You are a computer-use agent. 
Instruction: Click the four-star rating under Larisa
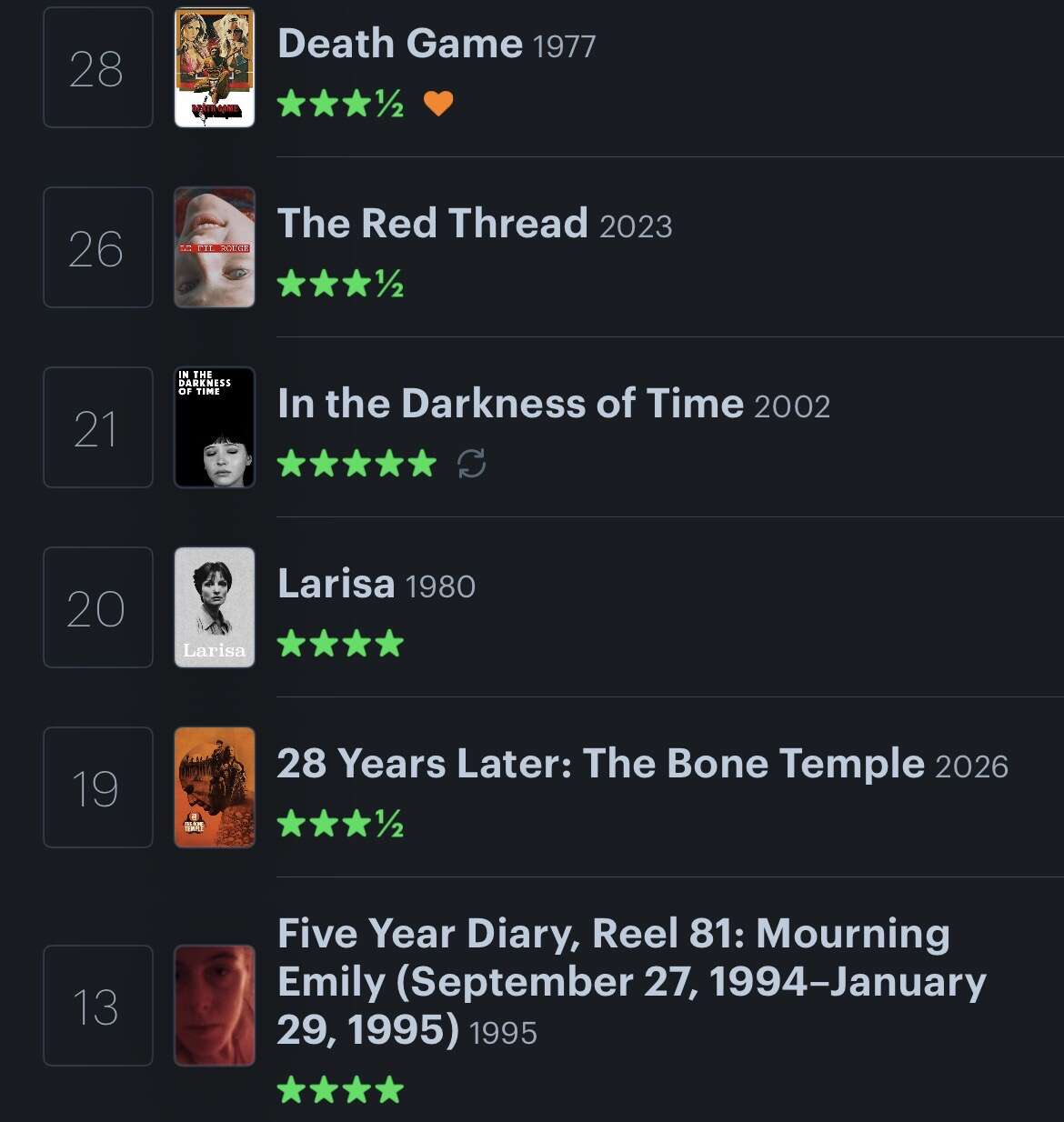pyautogui.click(x=340, y=644)
